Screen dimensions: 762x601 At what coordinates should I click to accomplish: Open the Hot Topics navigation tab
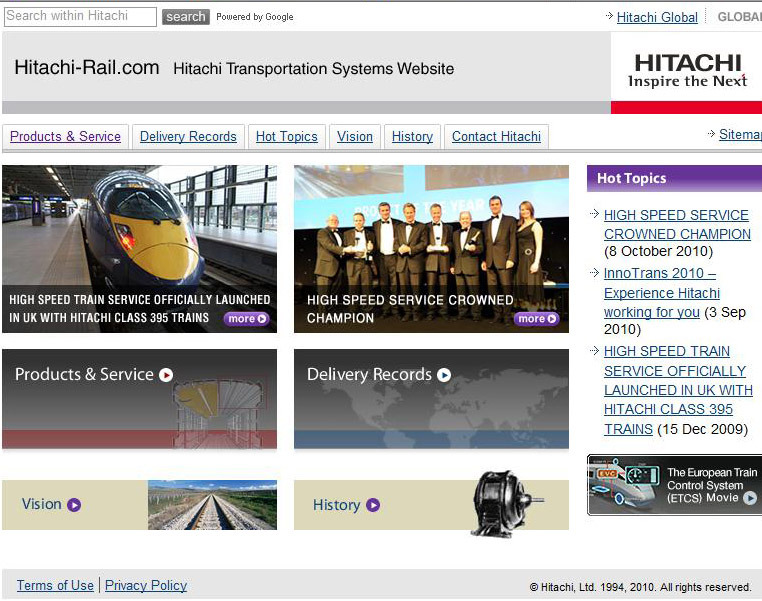coord(287,137)
